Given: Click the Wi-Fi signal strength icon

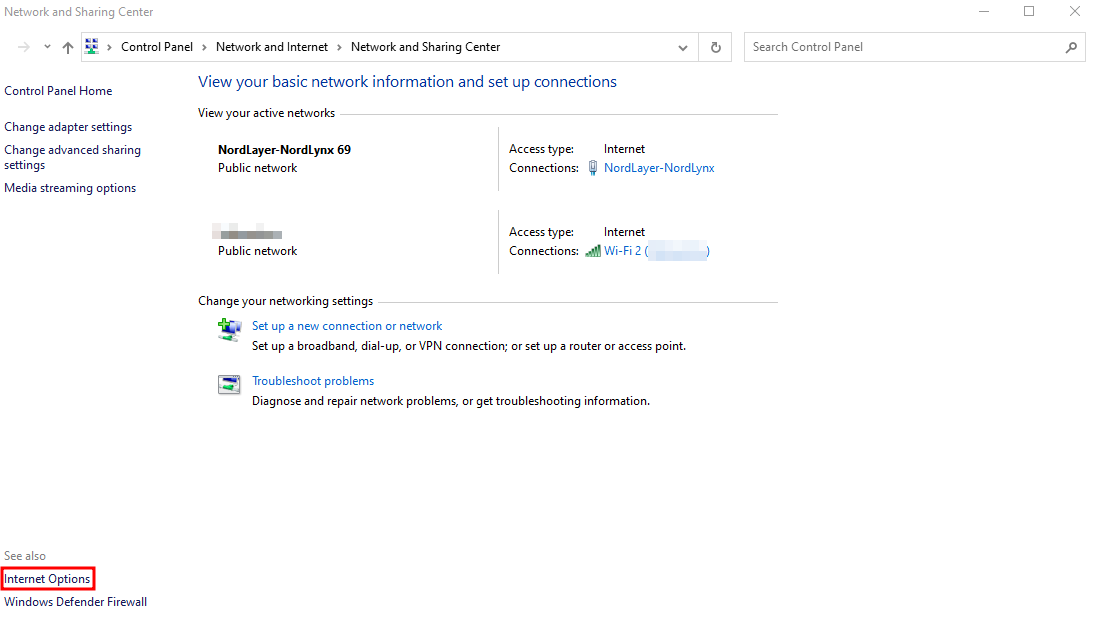Looking at the screenshot, I should (592, 250).
